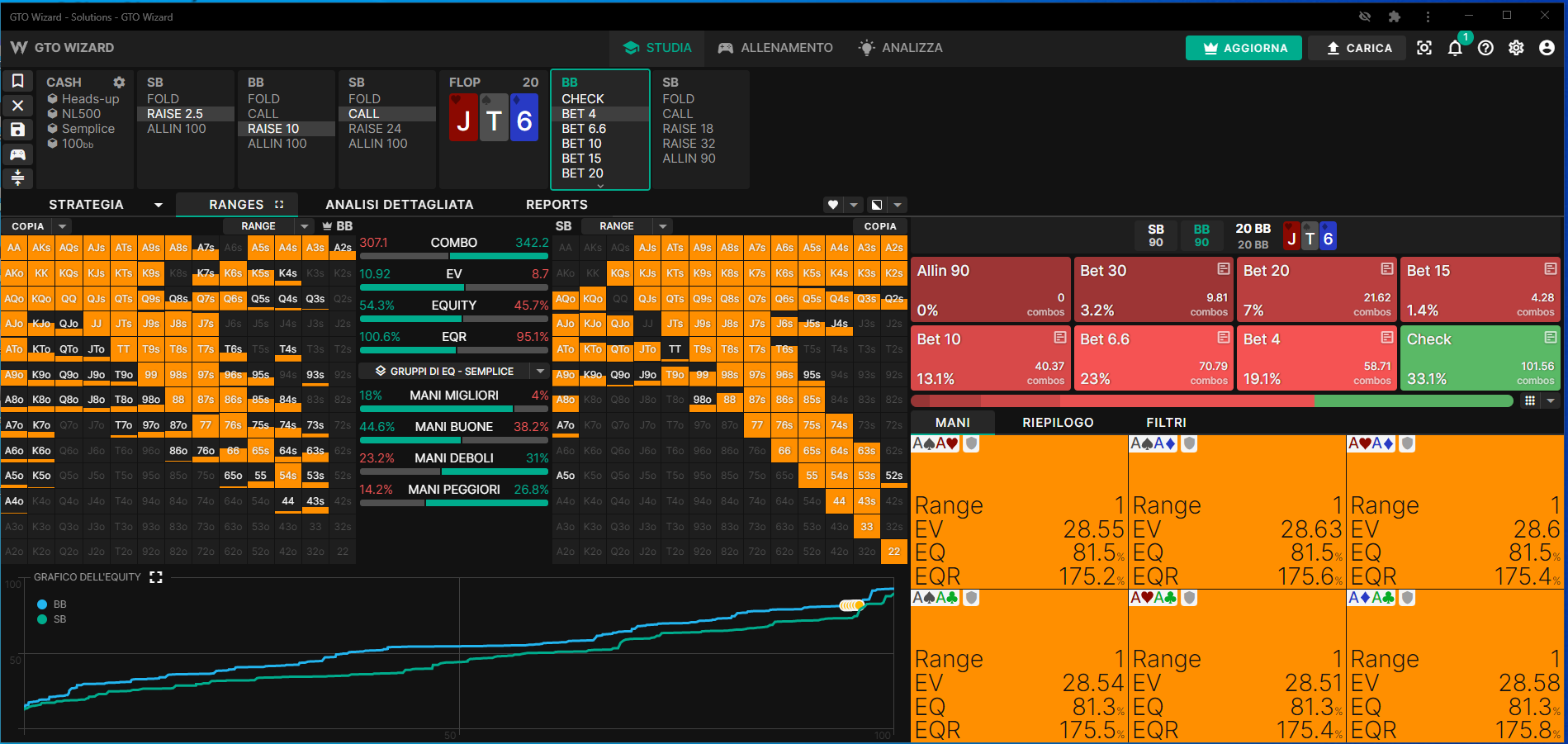This screenshot has height=744, width=1568.
Task: Click the AGGIORNA upgrade button
Action: point(1244,48)
